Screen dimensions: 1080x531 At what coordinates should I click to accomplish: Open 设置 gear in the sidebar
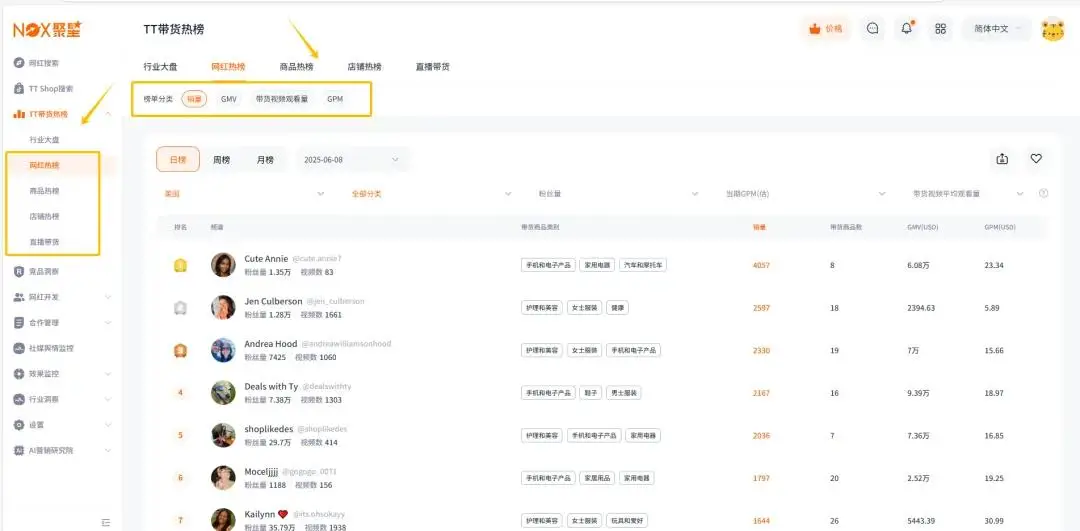(19, 425)
